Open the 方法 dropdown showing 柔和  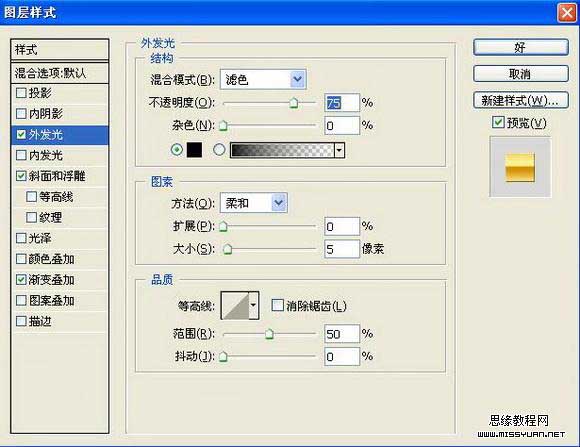click(254, 202)
